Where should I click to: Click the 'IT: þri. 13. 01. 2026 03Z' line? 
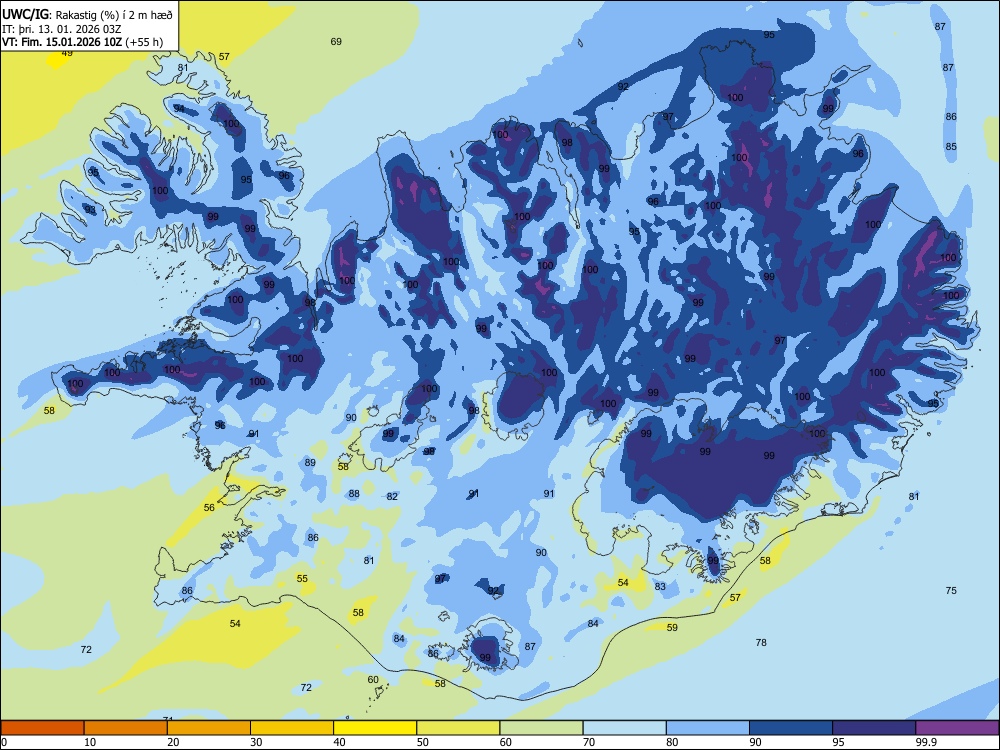[x=61, y=29]
